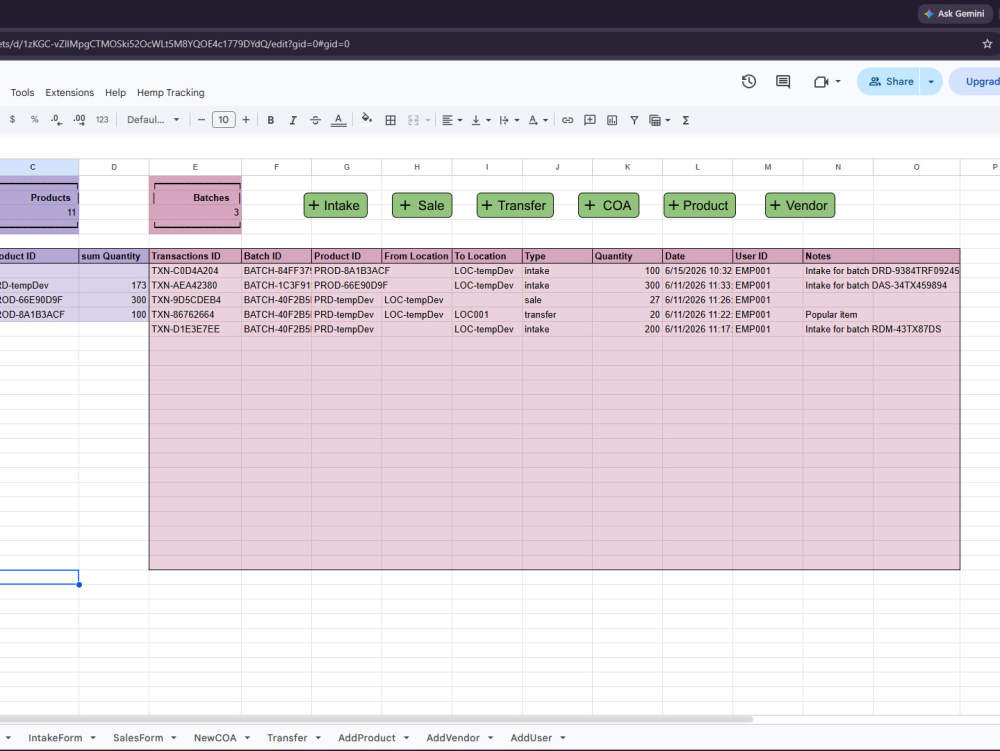
Task: Create a filter with funnel icon
Action: tap(635, 120)
